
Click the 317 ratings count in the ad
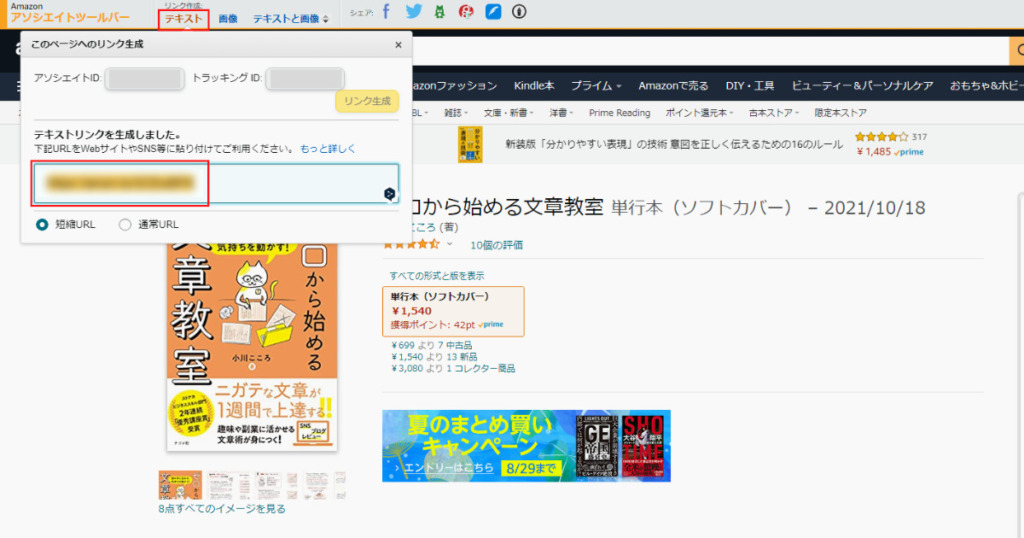click(x=920, y=137)
